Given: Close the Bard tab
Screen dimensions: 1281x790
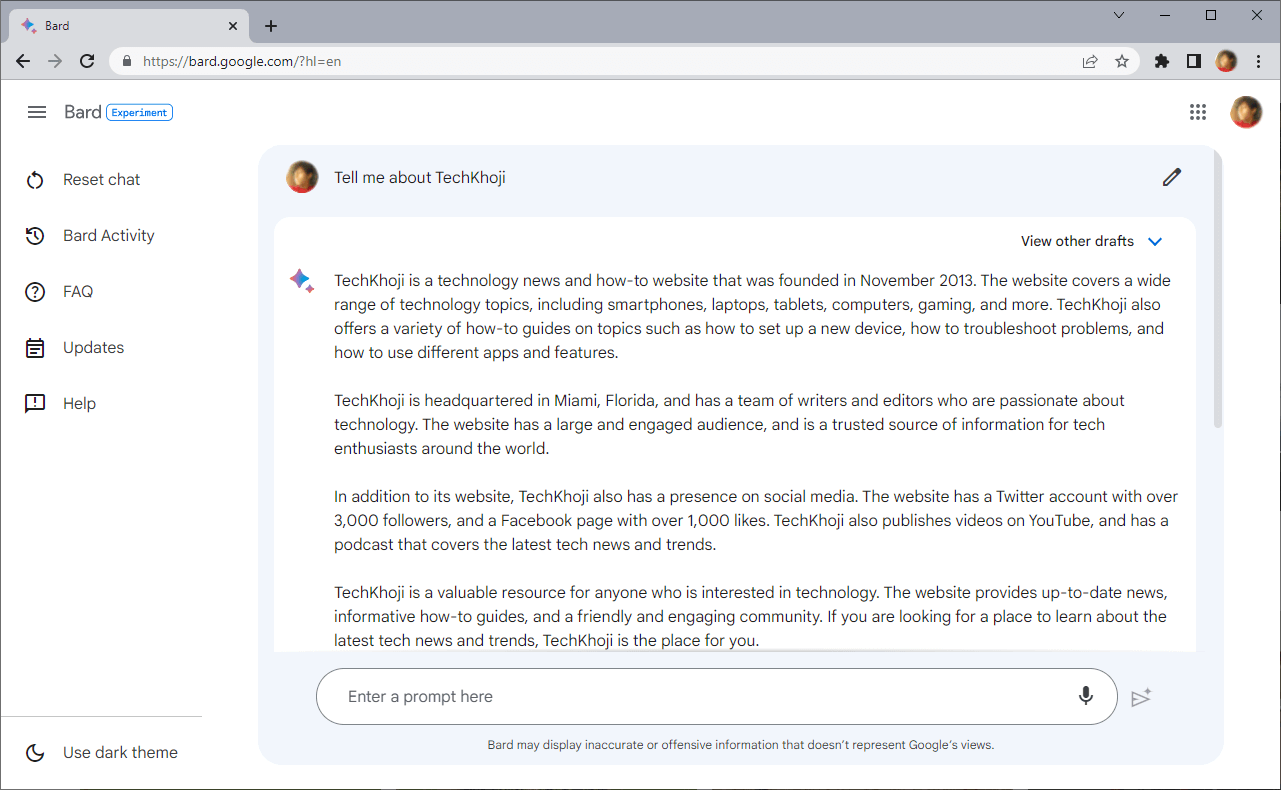Looking at the screenshot, I should tap(233, 26).
